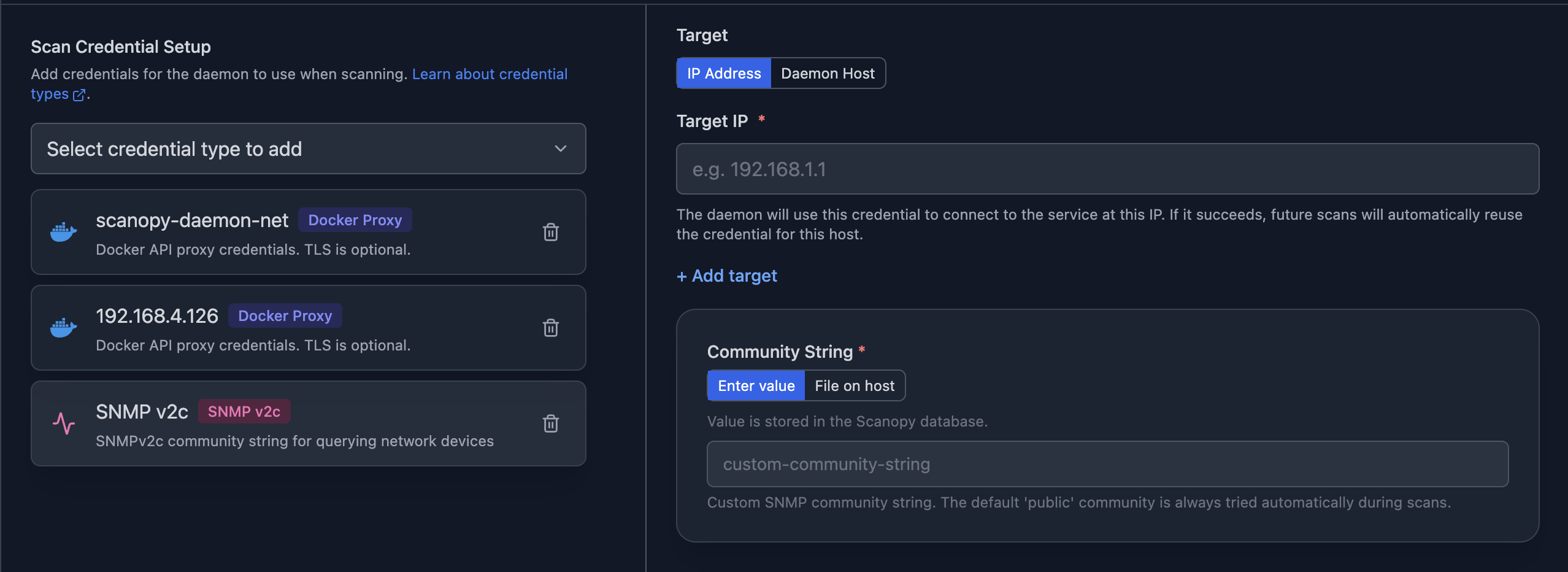
Task: Select Enter value for Community String
Action: (x=755, y=385)
